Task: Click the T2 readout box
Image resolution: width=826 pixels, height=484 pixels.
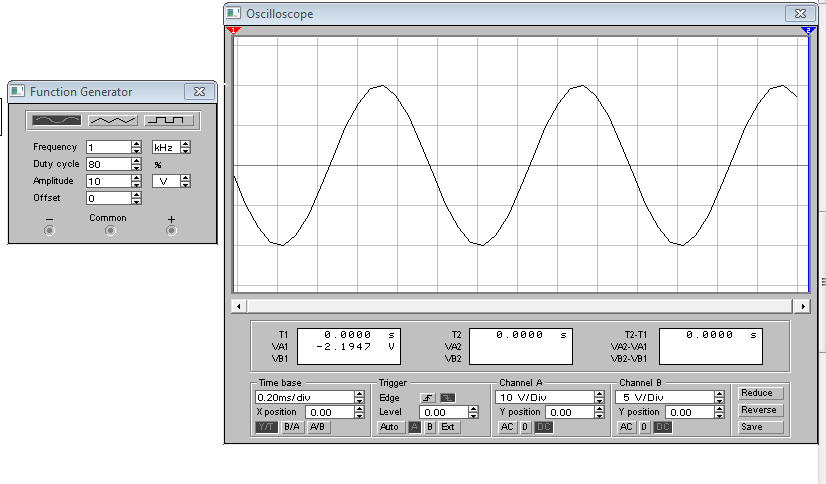Action: [x=521, y=346]
